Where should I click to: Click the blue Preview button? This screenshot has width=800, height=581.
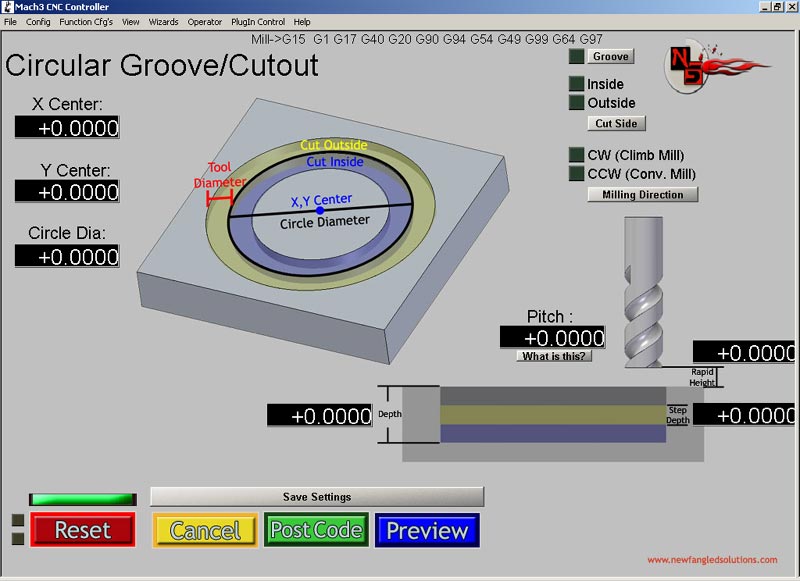click(428, 531)
